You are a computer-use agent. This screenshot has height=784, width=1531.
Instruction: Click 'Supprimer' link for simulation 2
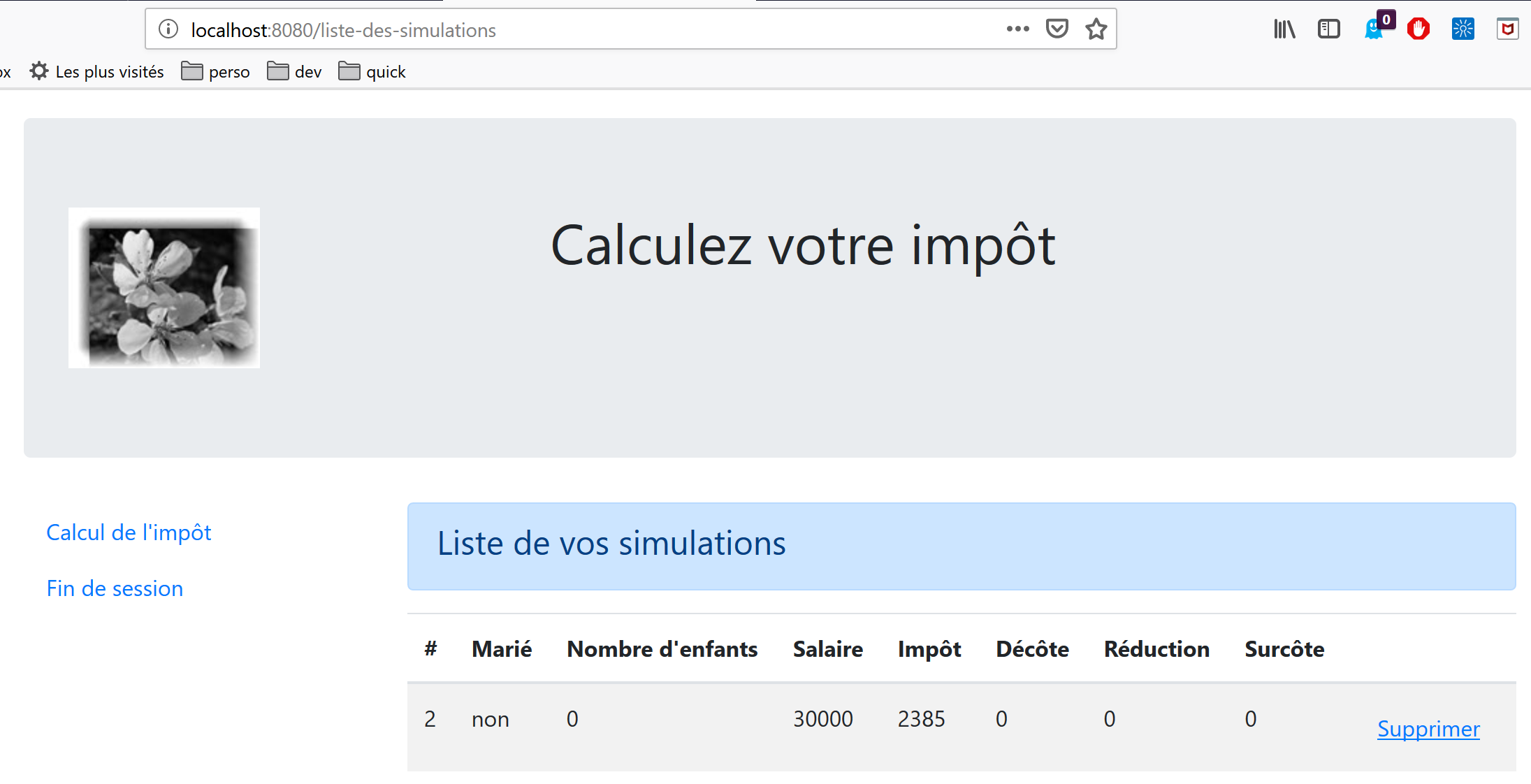click(1428, 729)
